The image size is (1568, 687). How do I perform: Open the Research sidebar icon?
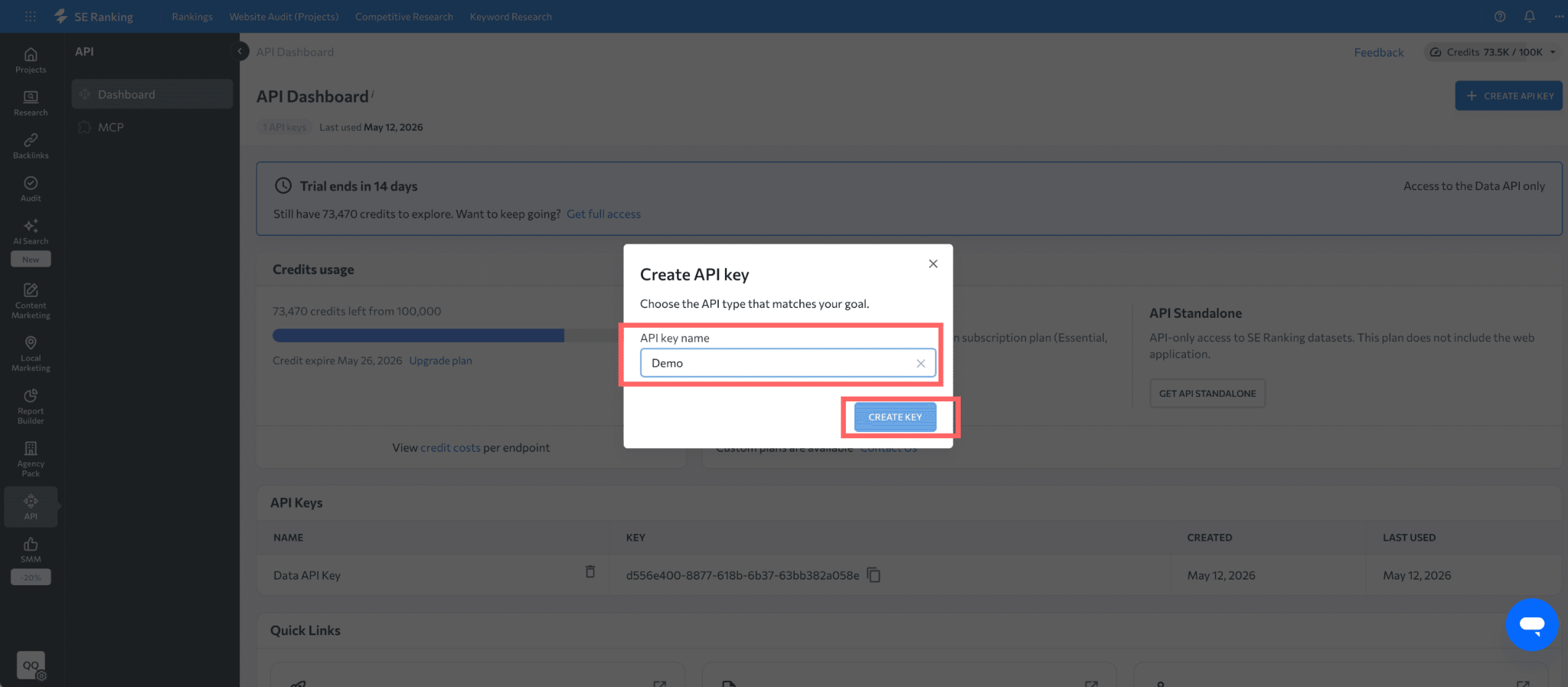point(31,103)
